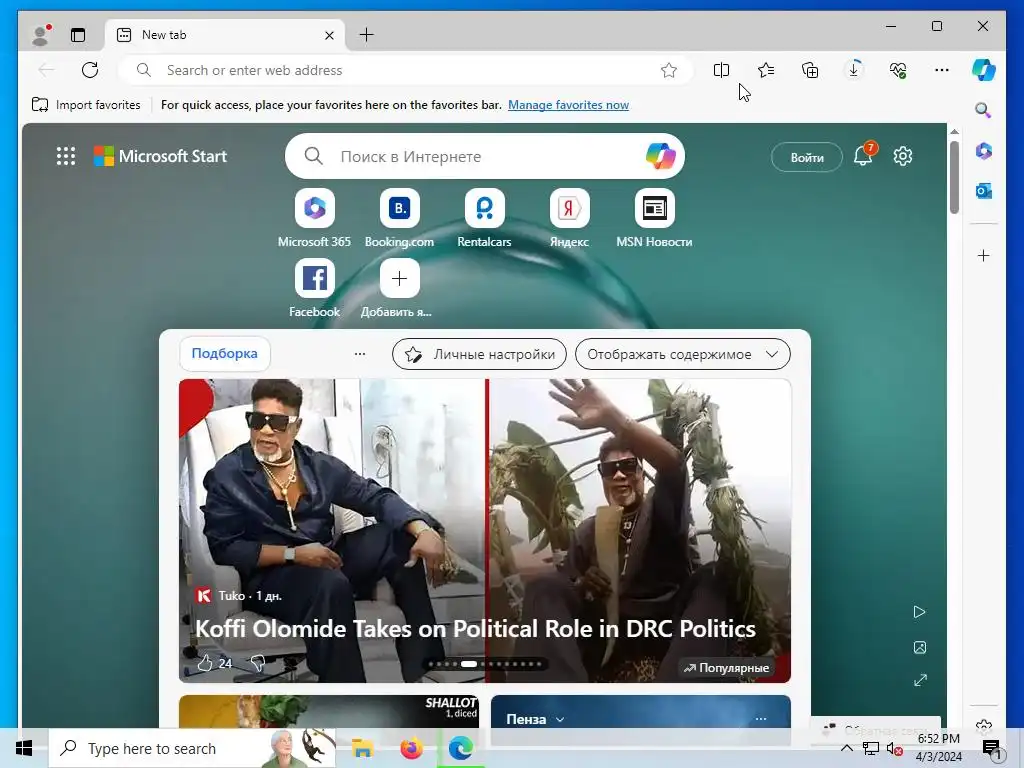Click the page vertical scrollbar
Image resolution: width=1024 pixels, height=768 pixels.
click(x=954, y=177)
